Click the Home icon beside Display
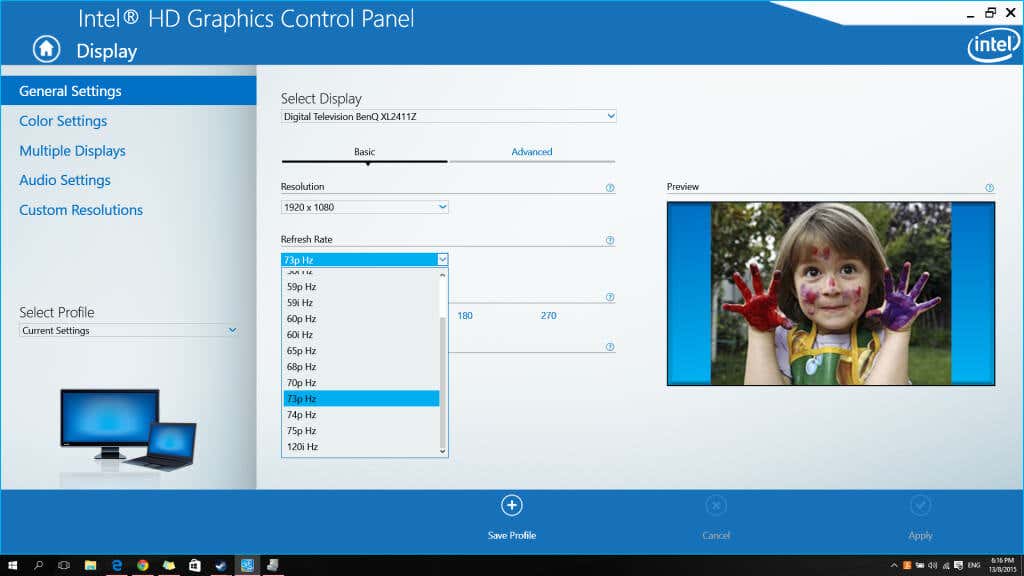The height and width of the screenshot is (576, 1024). pyautogui.click(x=47, y=49)
